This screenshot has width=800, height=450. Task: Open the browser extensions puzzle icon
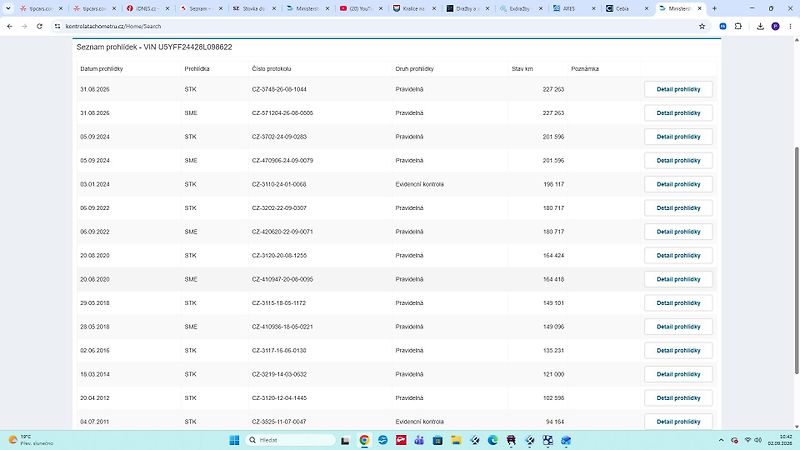(738, 26)
